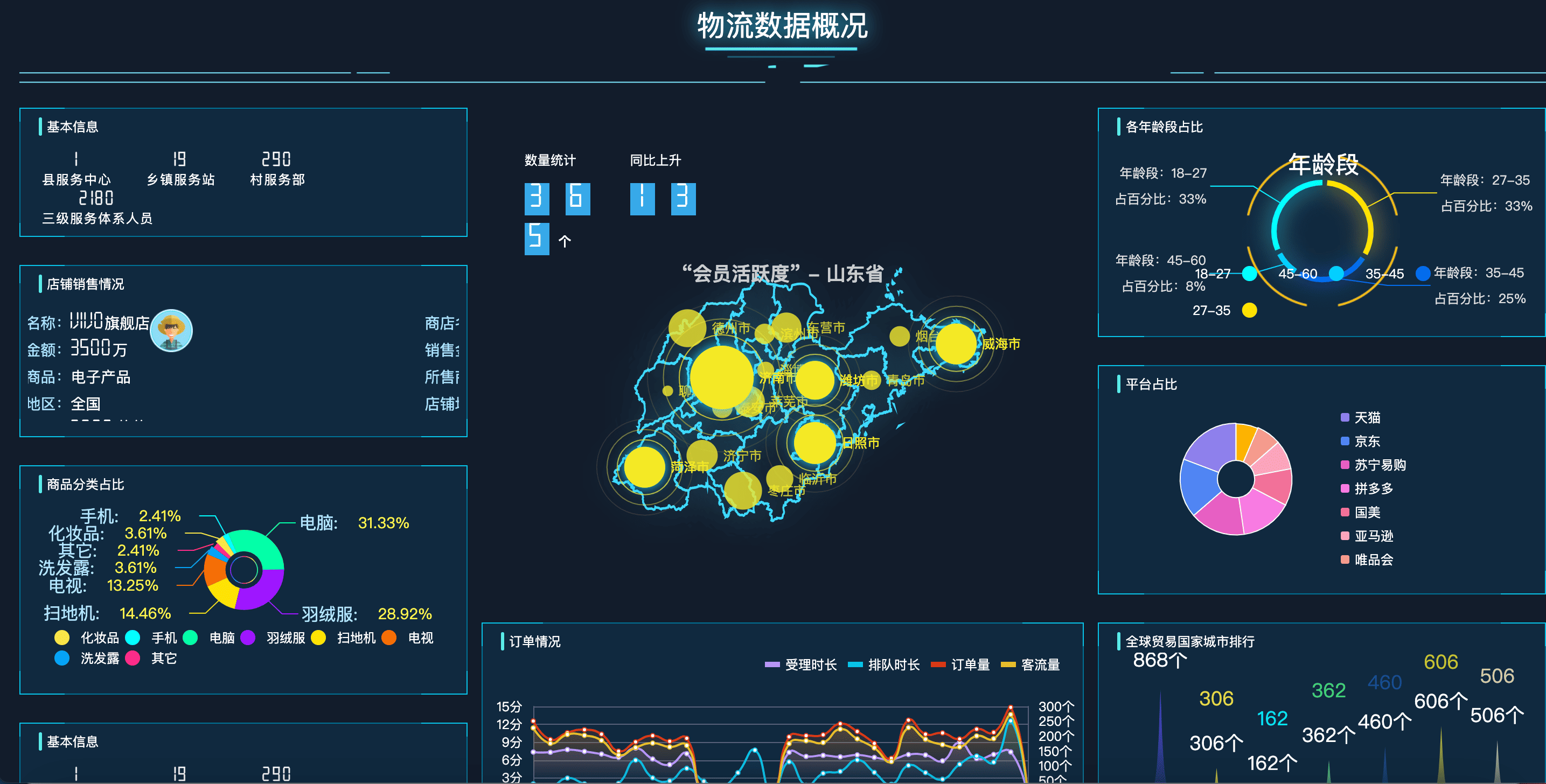Select the 全球贸易国家城市排行 panel title
This screenshot has height=784, width=1546.
(x=1189, y=642)
